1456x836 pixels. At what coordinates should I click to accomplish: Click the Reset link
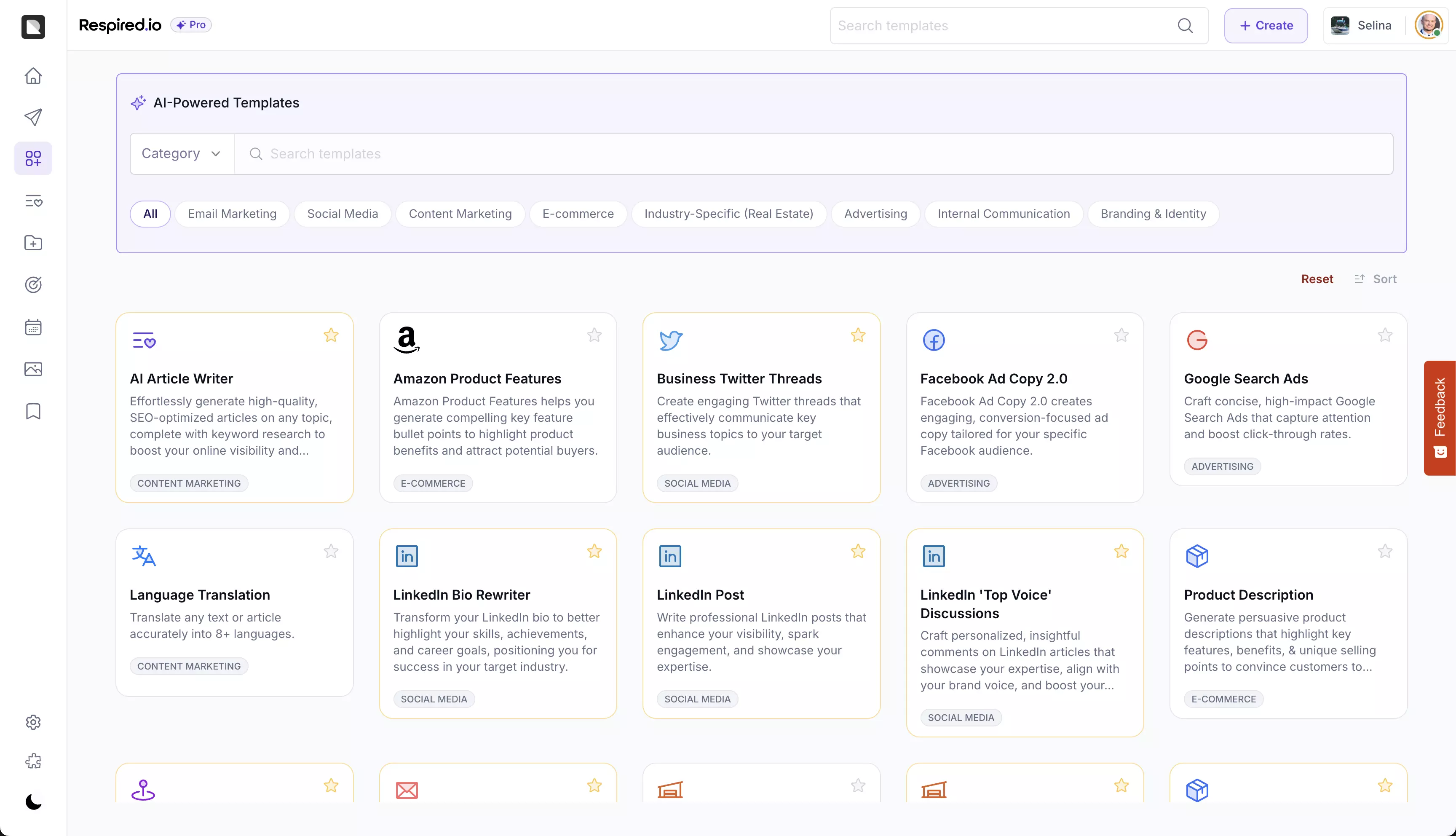click(1317, 279)
